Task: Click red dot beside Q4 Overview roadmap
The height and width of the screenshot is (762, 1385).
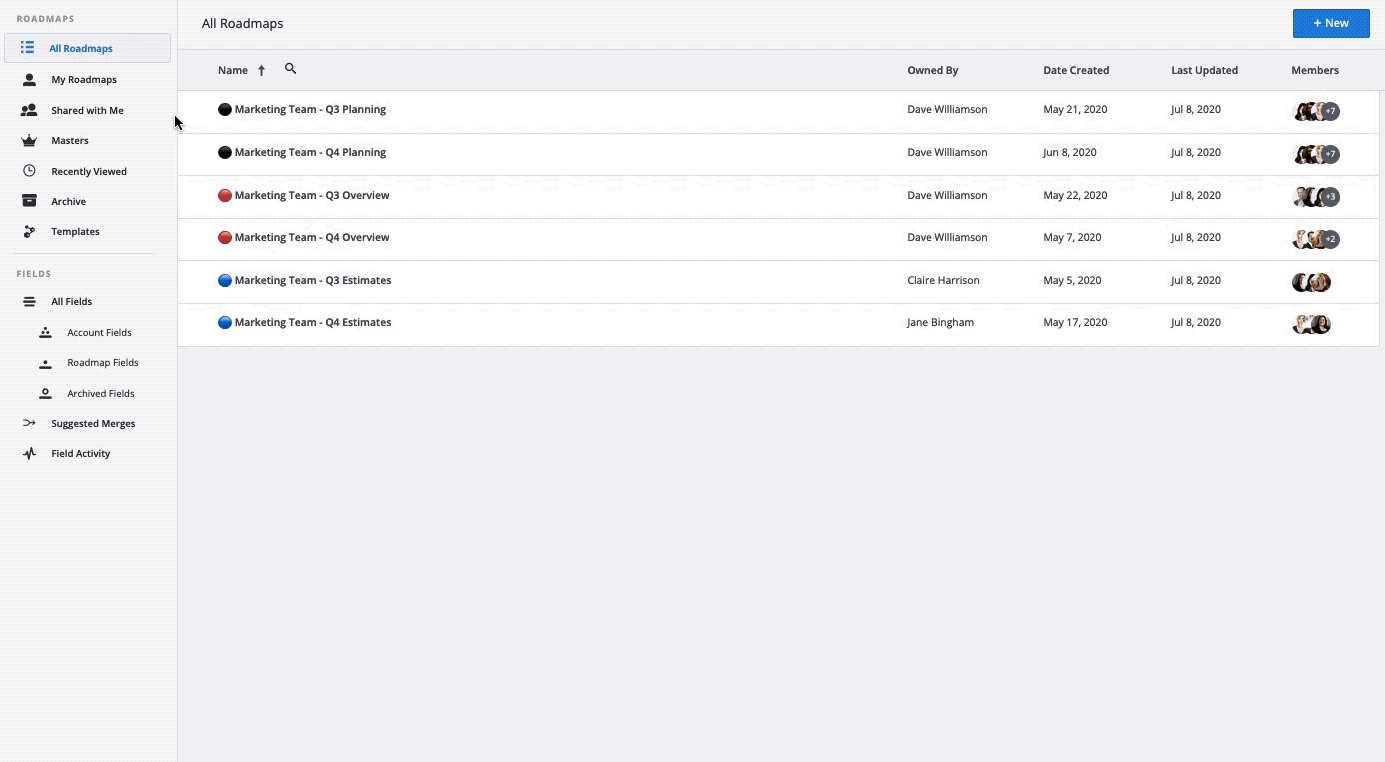Action: [x=225, y=238]
